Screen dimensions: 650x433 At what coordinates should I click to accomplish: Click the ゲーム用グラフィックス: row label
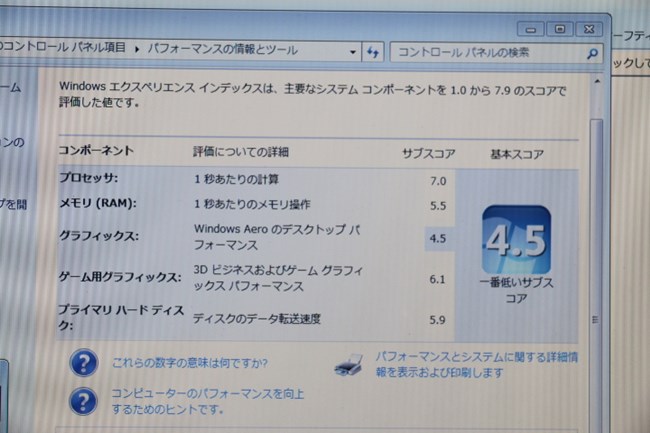120,277
